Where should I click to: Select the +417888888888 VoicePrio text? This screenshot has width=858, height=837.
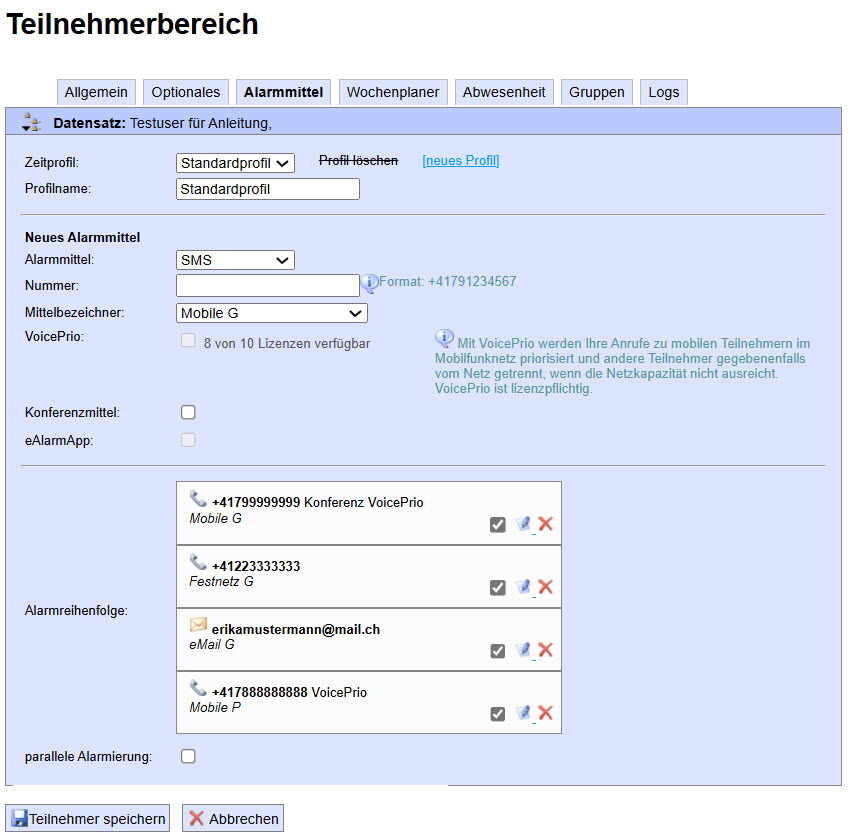tap(289, 693)
